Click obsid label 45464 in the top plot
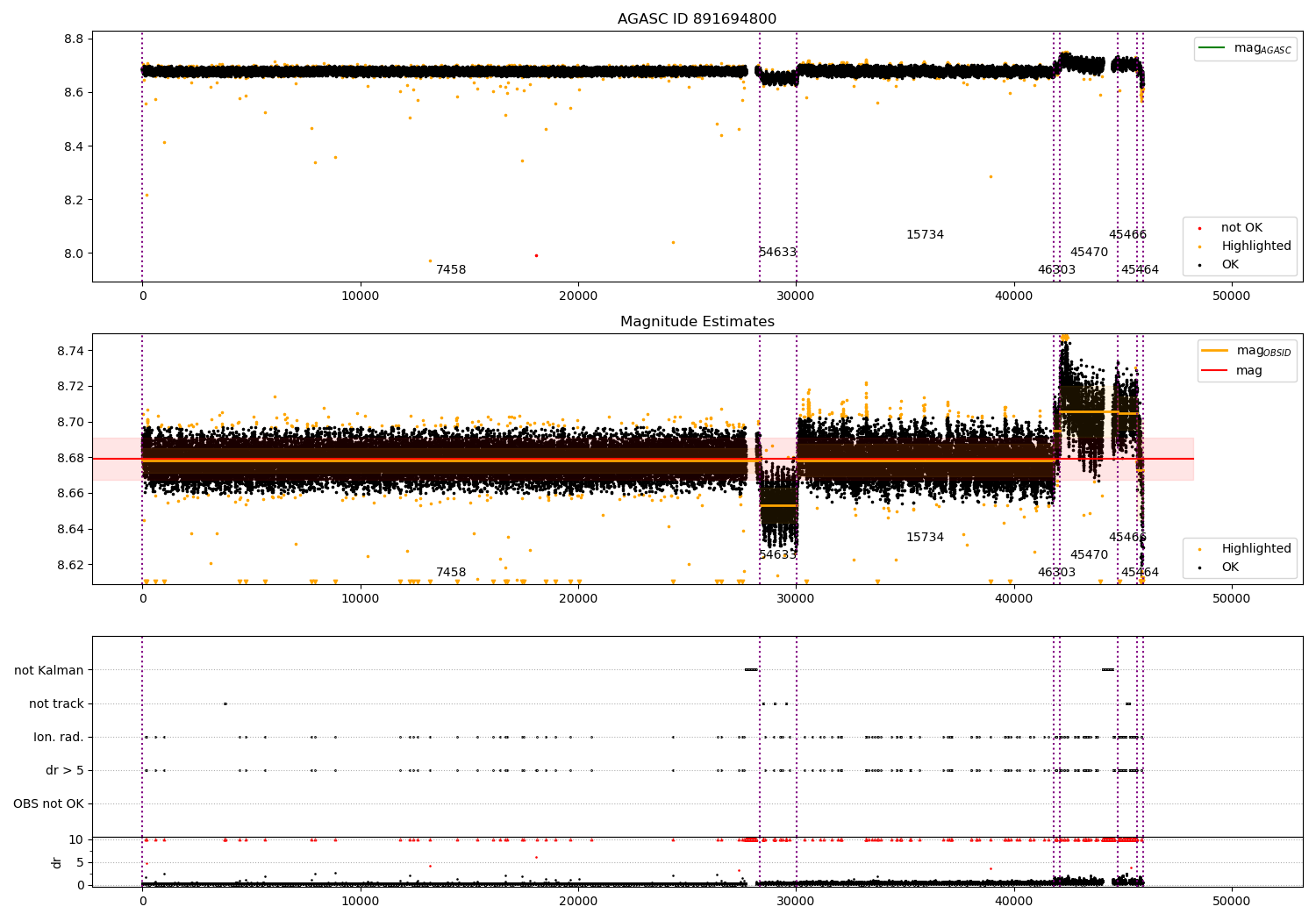This screenshot has height=921, width=1316. (x=1140, y=270)
